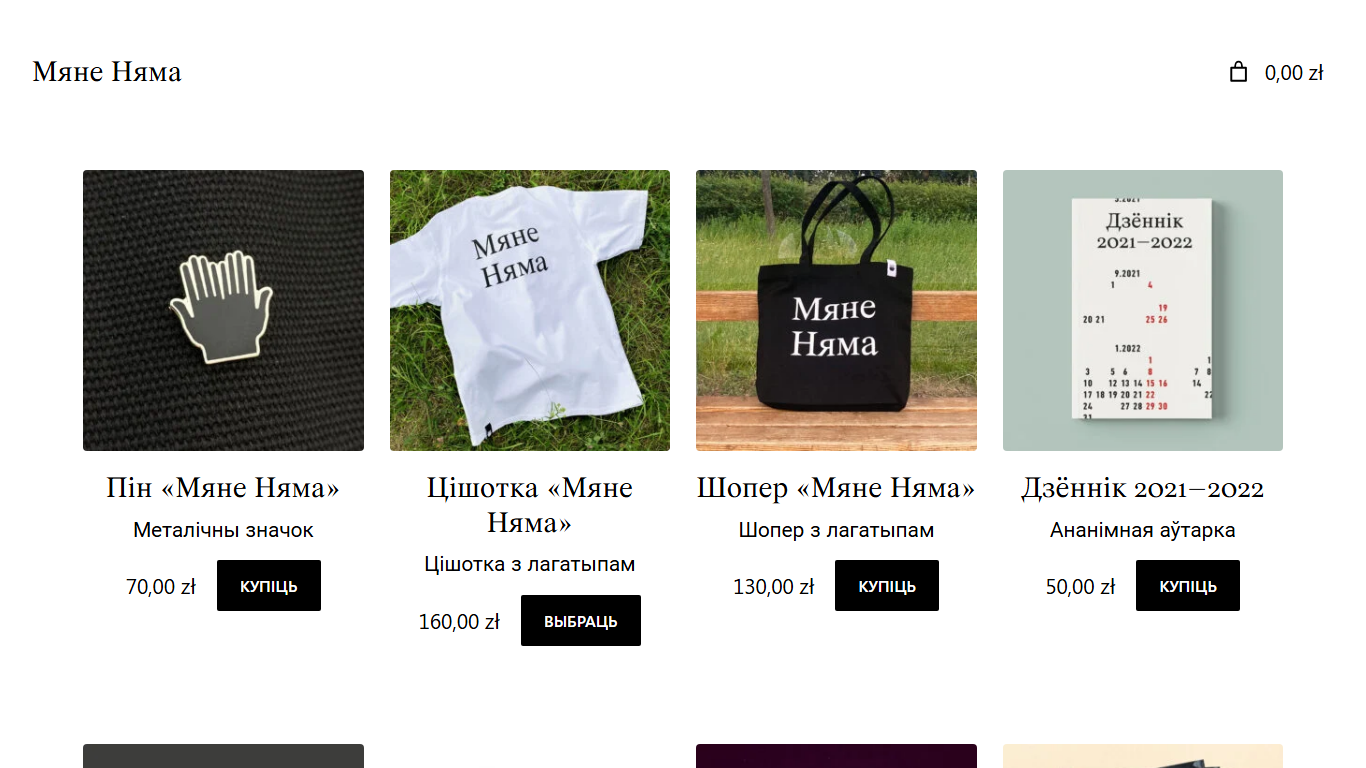The height and width of the screenshot is (768, 1366).
Task: Open the shopping bag cart icon
Action: (1238, 72)
